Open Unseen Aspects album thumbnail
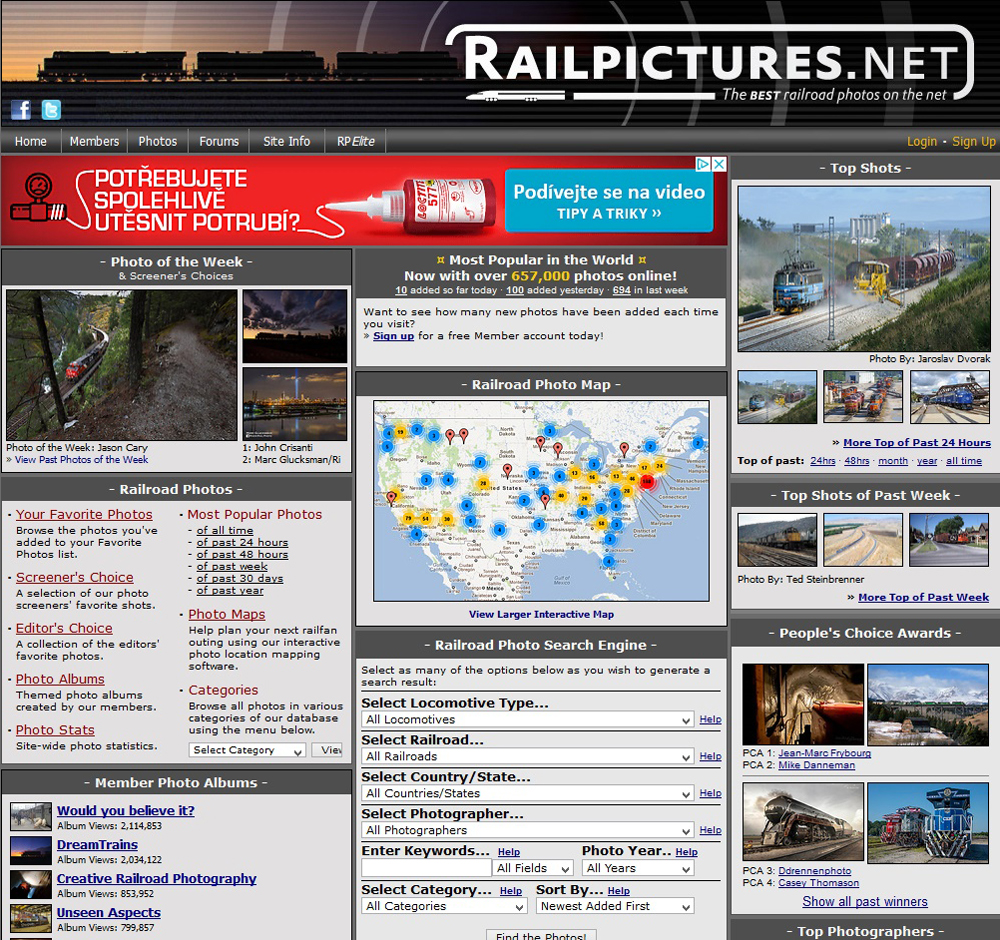Screen dimensions: 1000x940 (31, 918)
